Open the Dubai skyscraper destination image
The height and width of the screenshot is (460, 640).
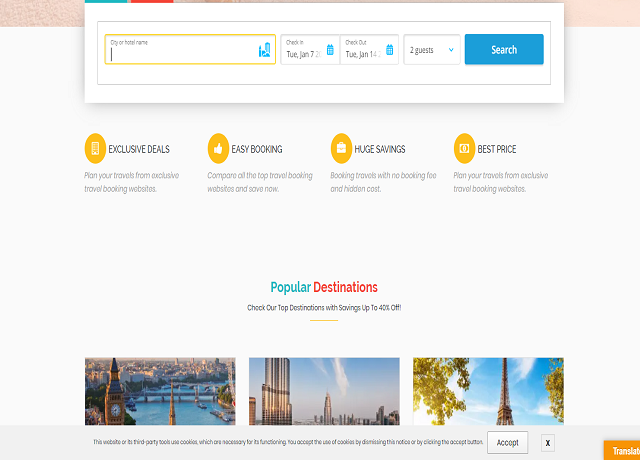tap(324, 391)
